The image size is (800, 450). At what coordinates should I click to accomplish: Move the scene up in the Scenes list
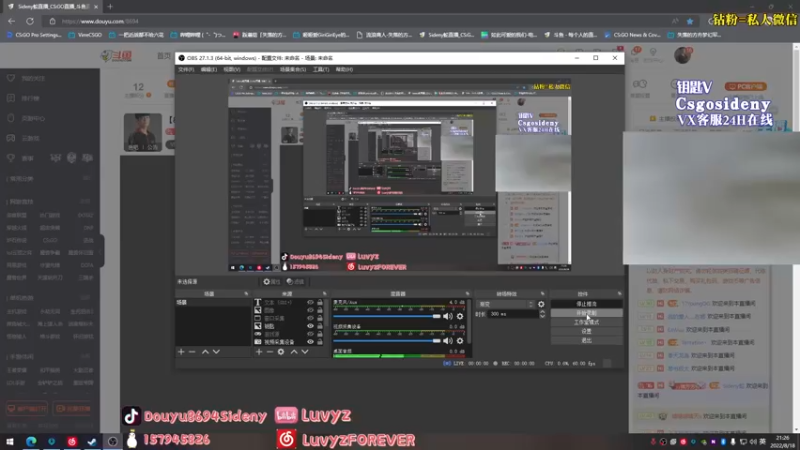coord(205,352)
